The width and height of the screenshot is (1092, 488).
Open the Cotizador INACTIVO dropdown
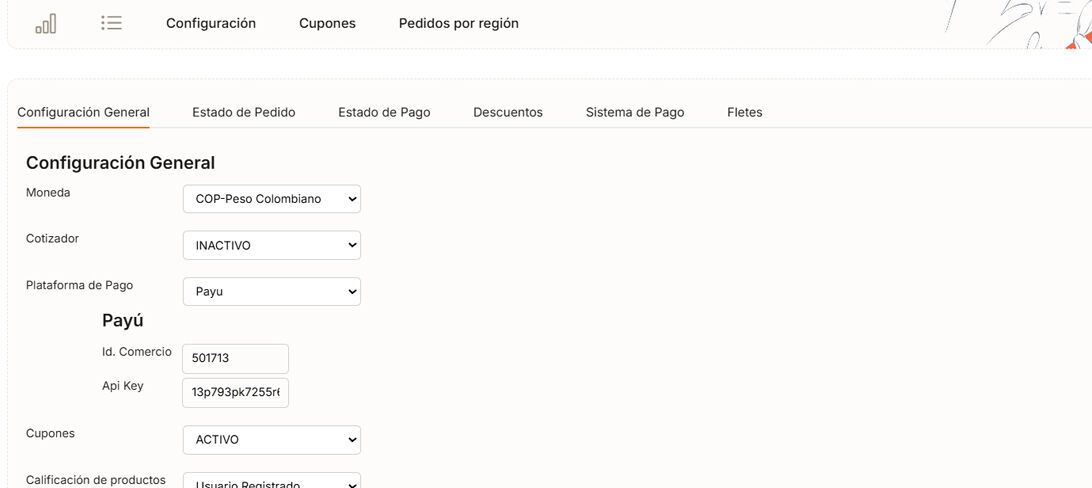[x=271, y=245]
